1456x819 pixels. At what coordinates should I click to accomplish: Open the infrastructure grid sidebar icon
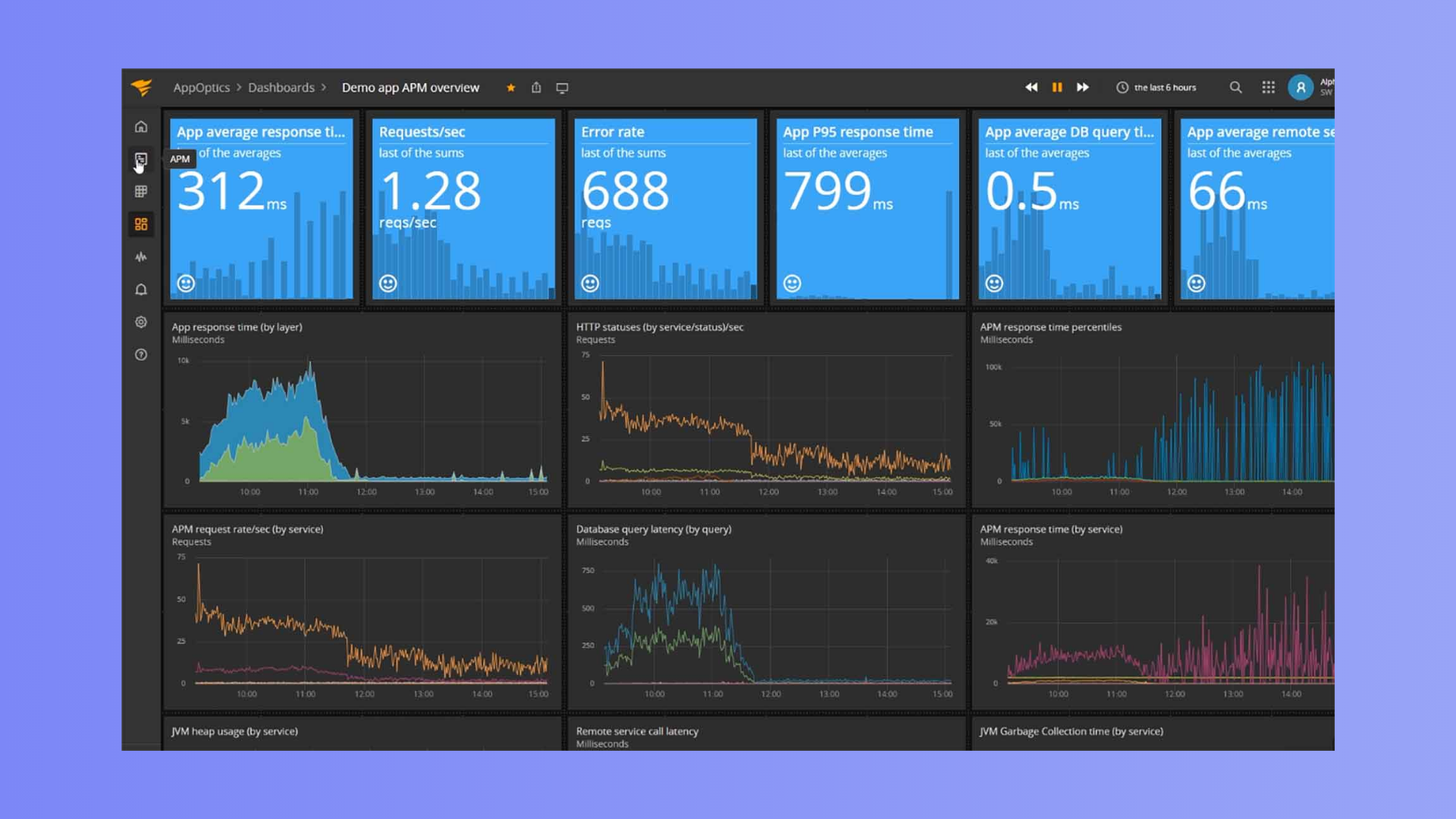[141, 192]
